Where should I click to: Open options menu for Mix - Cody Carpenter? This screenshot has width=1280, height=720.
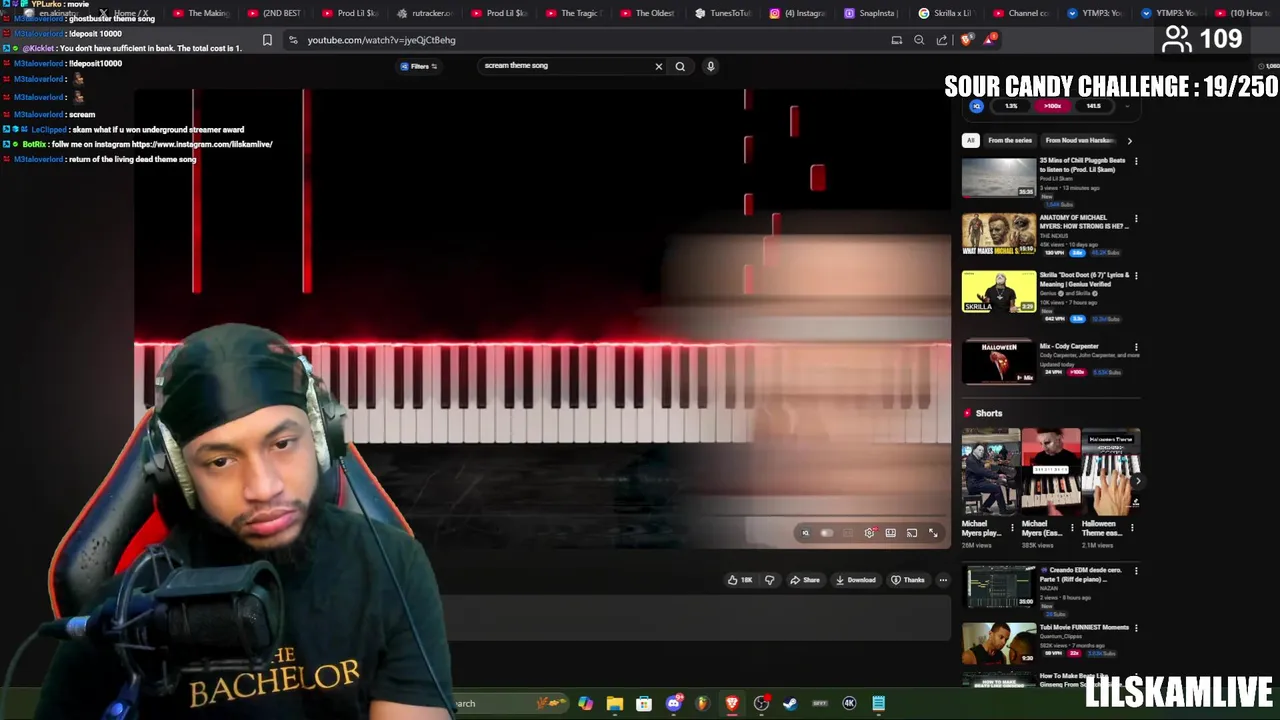[1135, 347]
